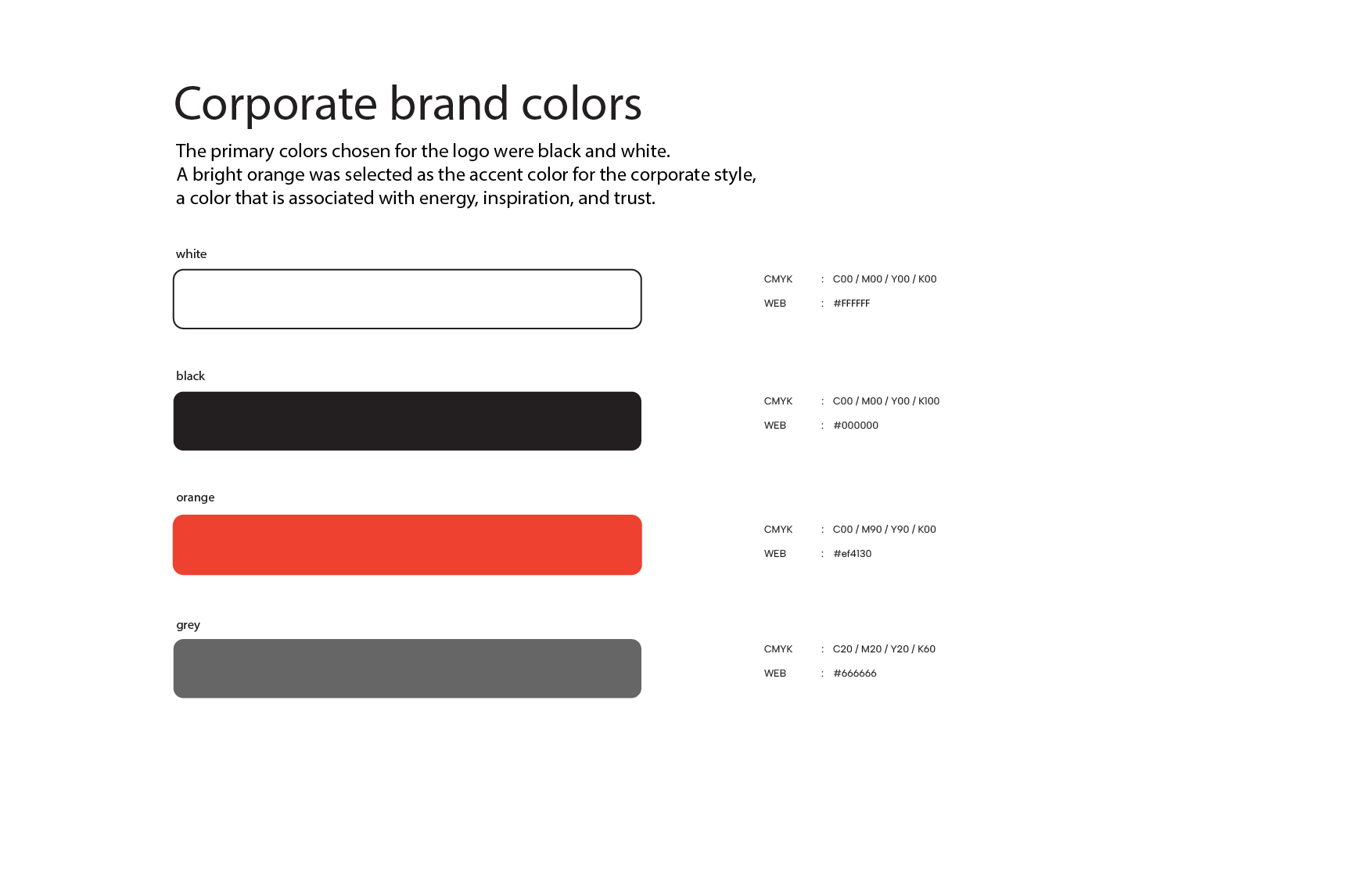Click the WEB label beside the grey swatch

pos(774,673)
